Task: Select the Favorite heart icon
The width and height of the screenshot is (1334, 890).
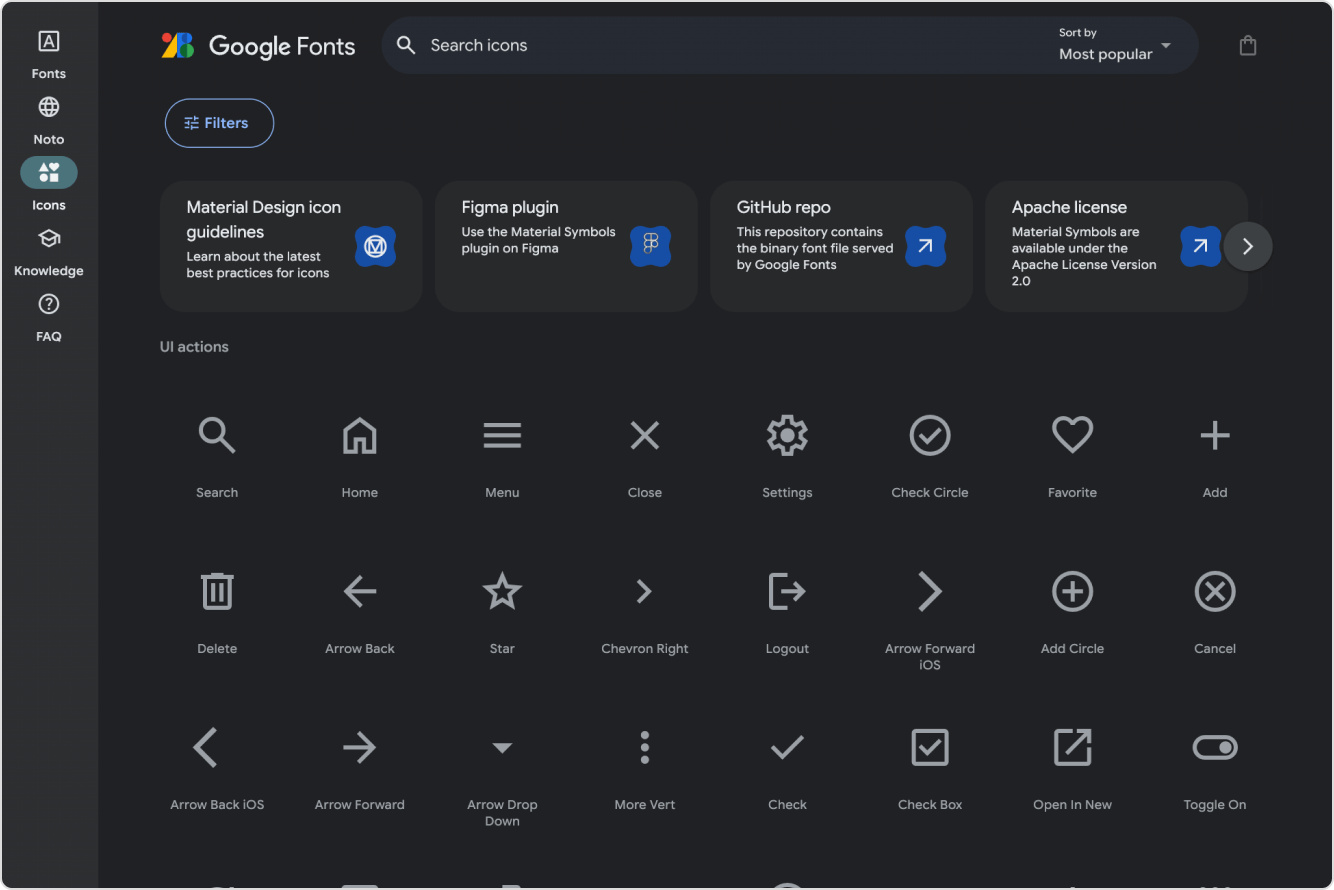Action: pos(1072,435)
